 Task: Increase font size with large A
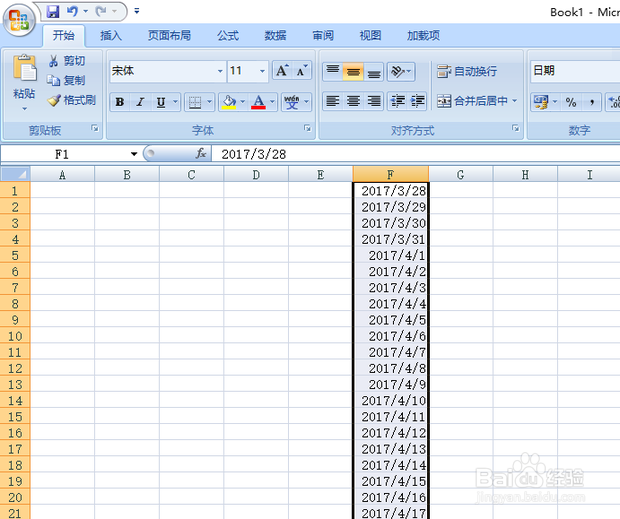[x=282, y=71]
